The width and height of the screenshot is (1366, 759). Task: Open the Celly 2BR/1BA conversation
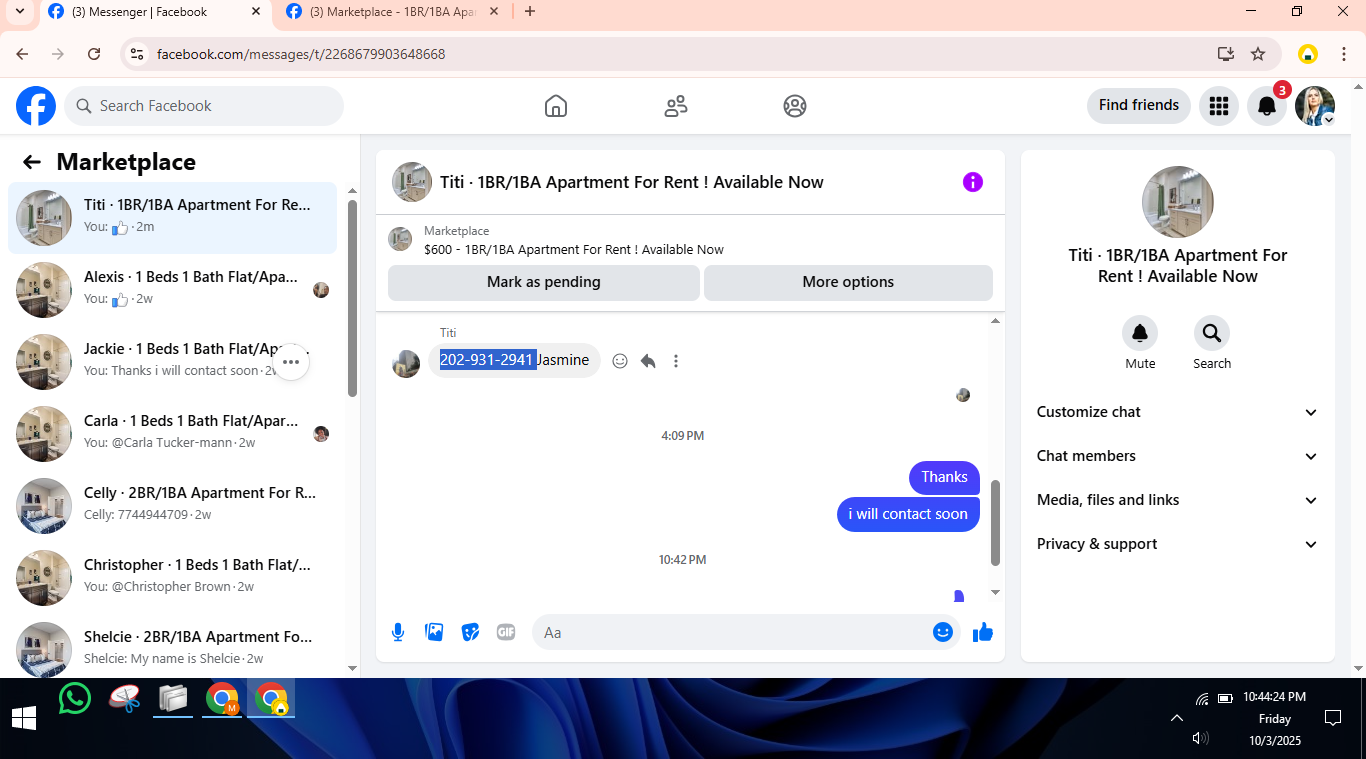click(172, 506)
